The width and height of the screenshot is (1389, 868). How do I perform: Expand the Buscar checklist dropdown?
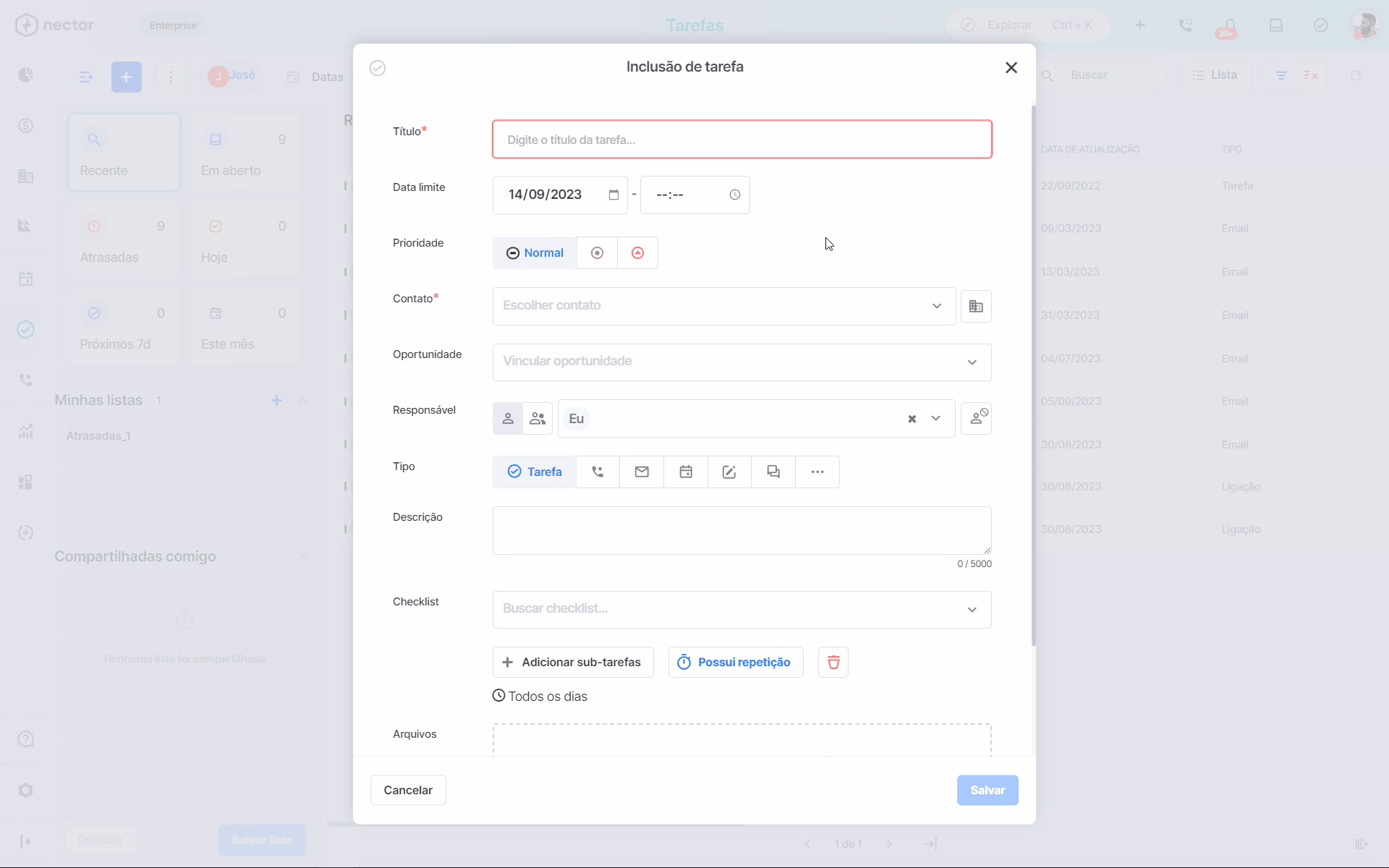742,609
